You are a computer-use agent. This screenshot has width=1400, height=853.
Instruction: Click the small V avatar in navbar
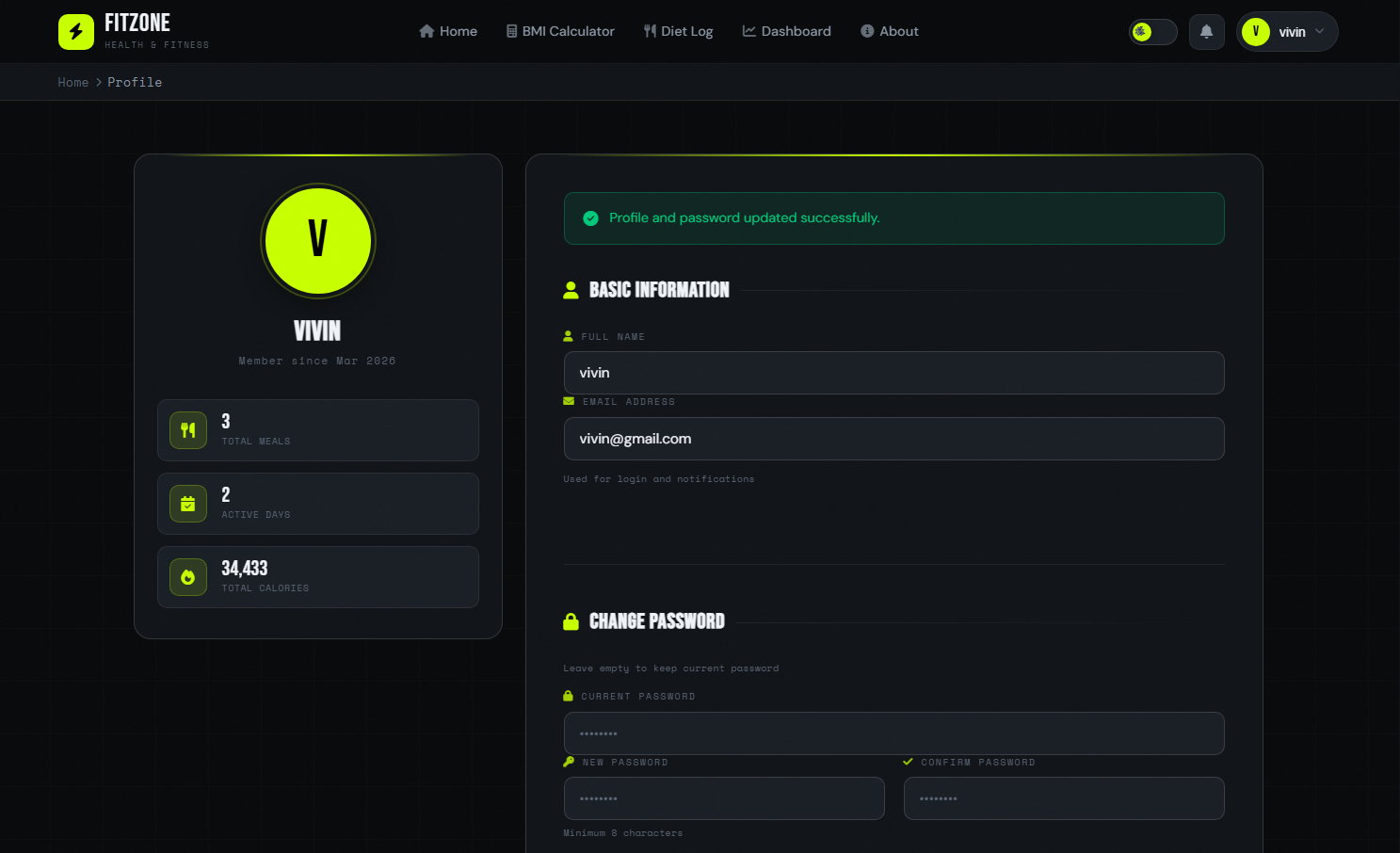pyautogui.click(x=1256, y=32)
